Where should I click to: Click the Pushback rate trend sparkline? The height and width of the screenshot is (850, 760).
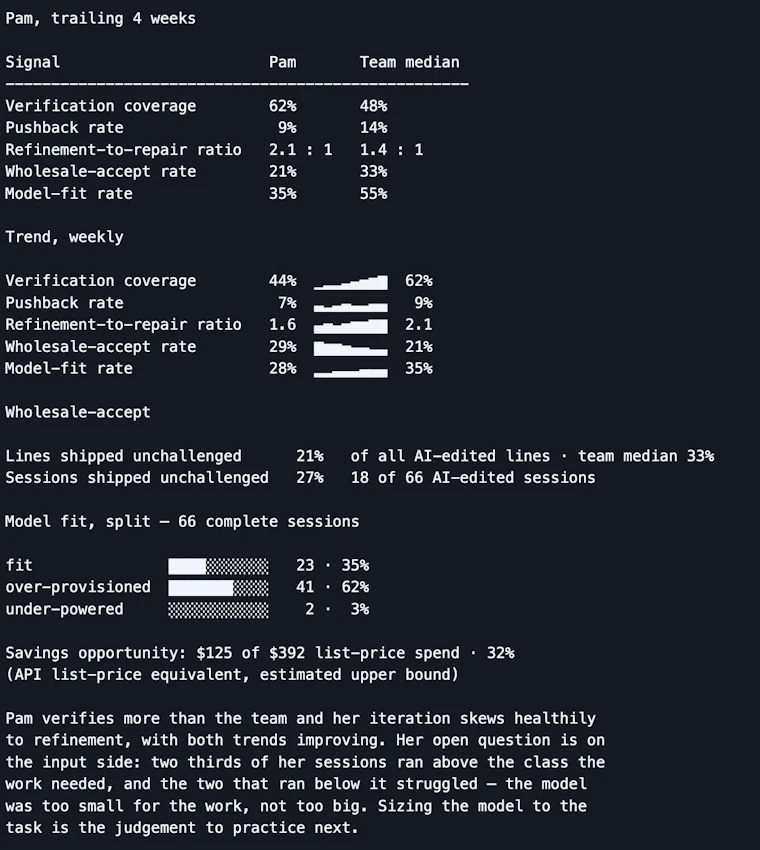351,306
